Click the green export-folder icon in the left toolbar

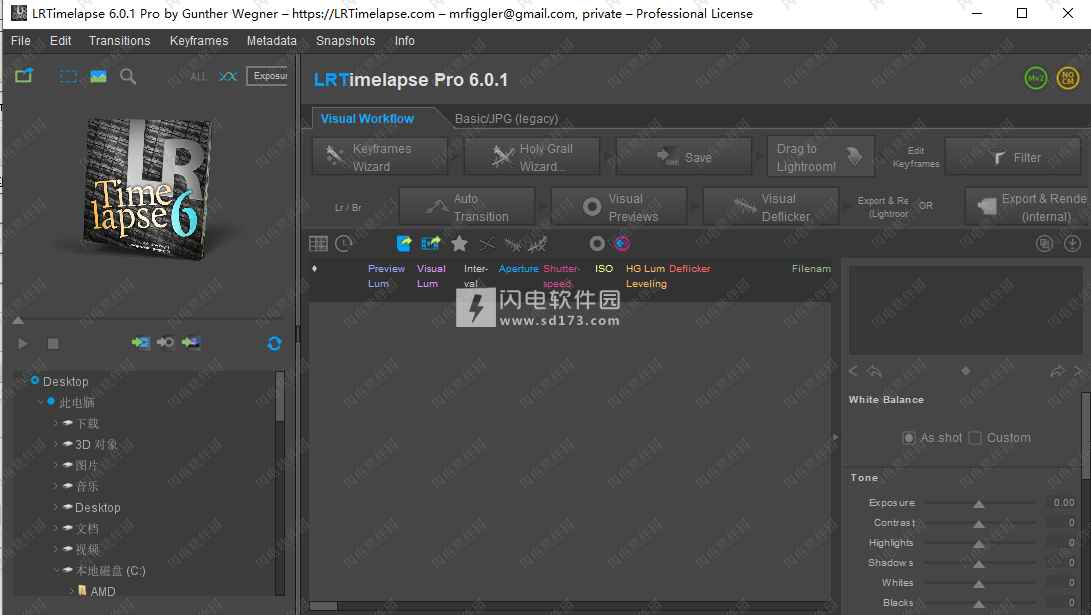24,76
